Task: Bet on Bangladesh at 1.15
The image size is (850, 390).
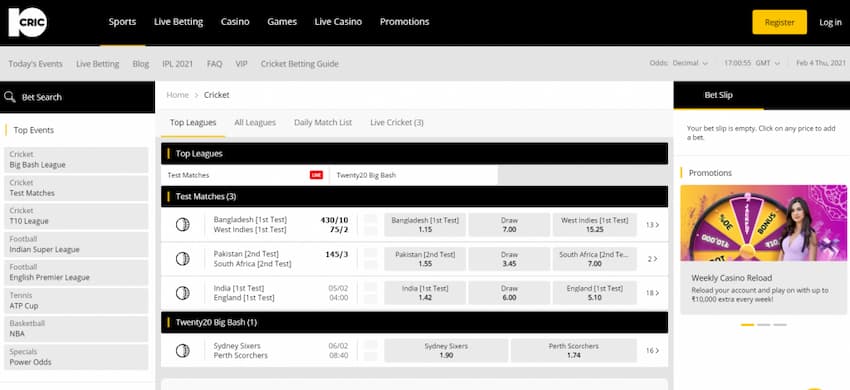Action: 425,225
